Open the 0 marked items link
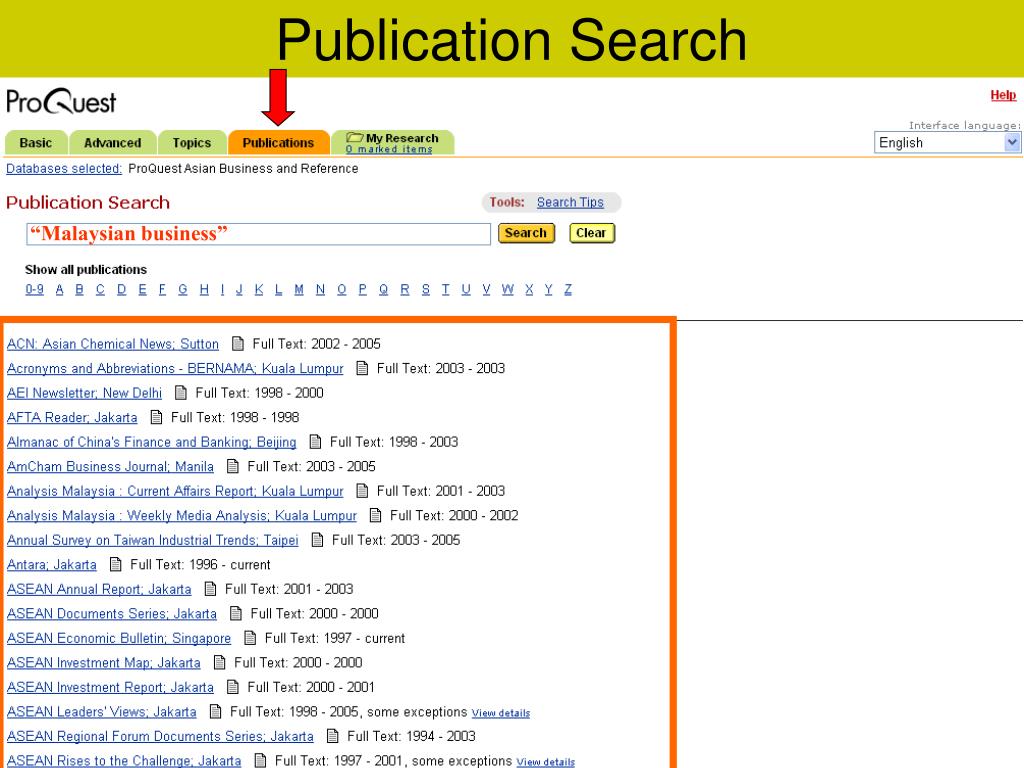This screenshot has width=1024, height=768. click(x=389, y=149)
